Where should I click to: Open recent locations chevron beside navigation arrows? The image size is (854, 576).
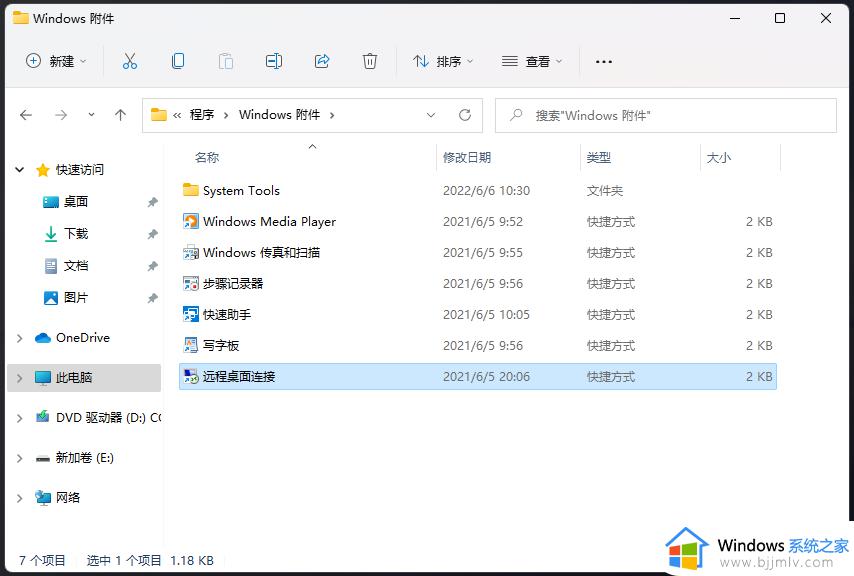91,115
